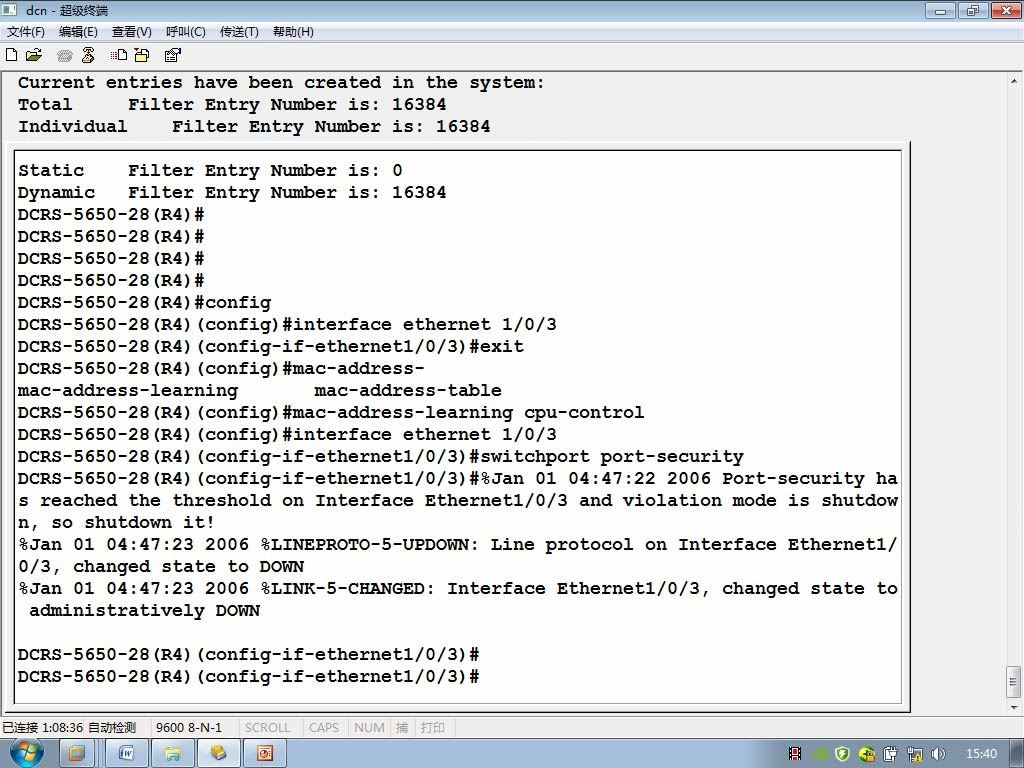1024x768 pixels.
Task: Switch to HyperTerminal taskbar button
Action: coord(218,754)
